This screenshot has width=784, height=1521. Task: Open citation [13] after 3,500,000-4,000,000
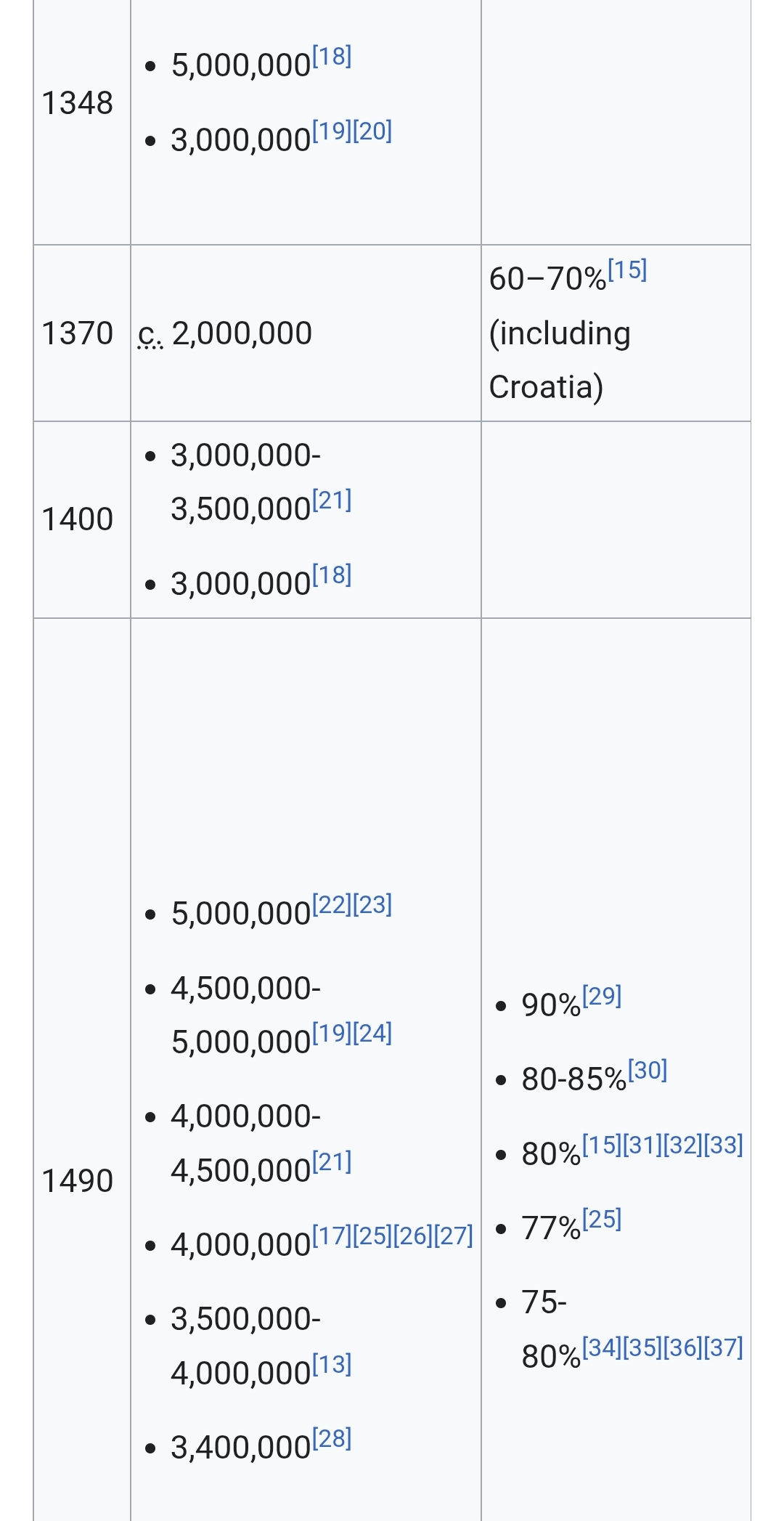coord(332,1365)
